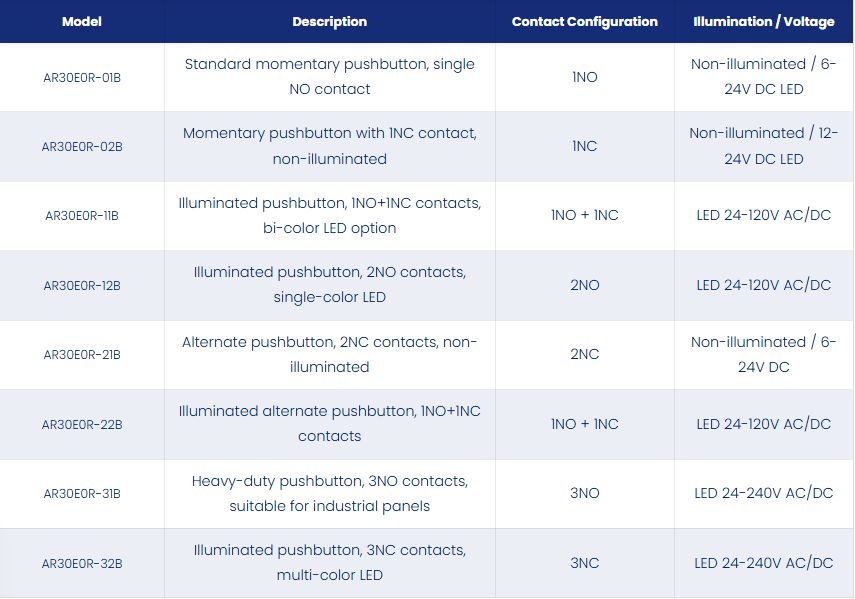855x599 pixels.
Task: Choose the AR30E0R-12B model cell
Action: click(82, 286)
